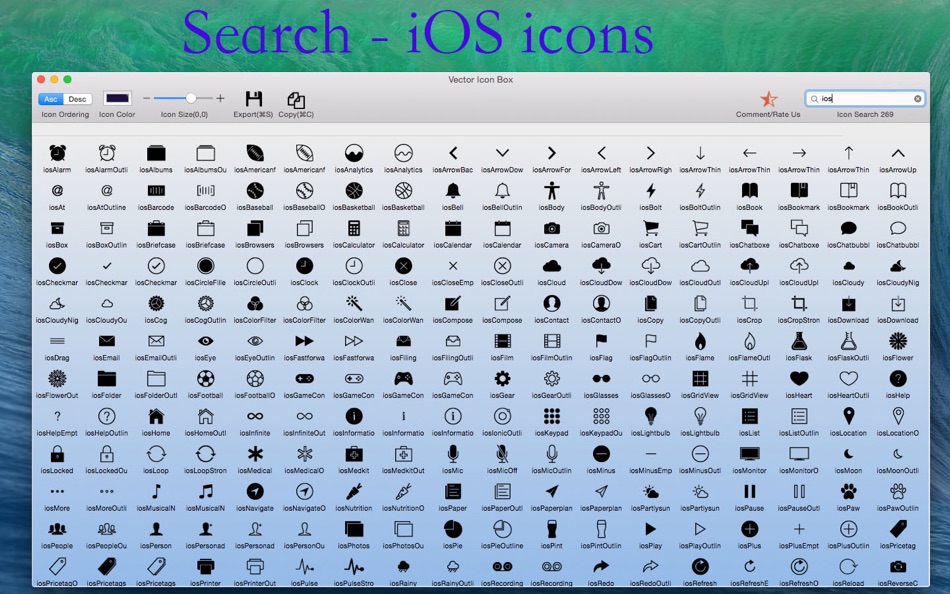Pick the iosPaw icon
Screen dimensions: 950x594
(x=849, y=491)
